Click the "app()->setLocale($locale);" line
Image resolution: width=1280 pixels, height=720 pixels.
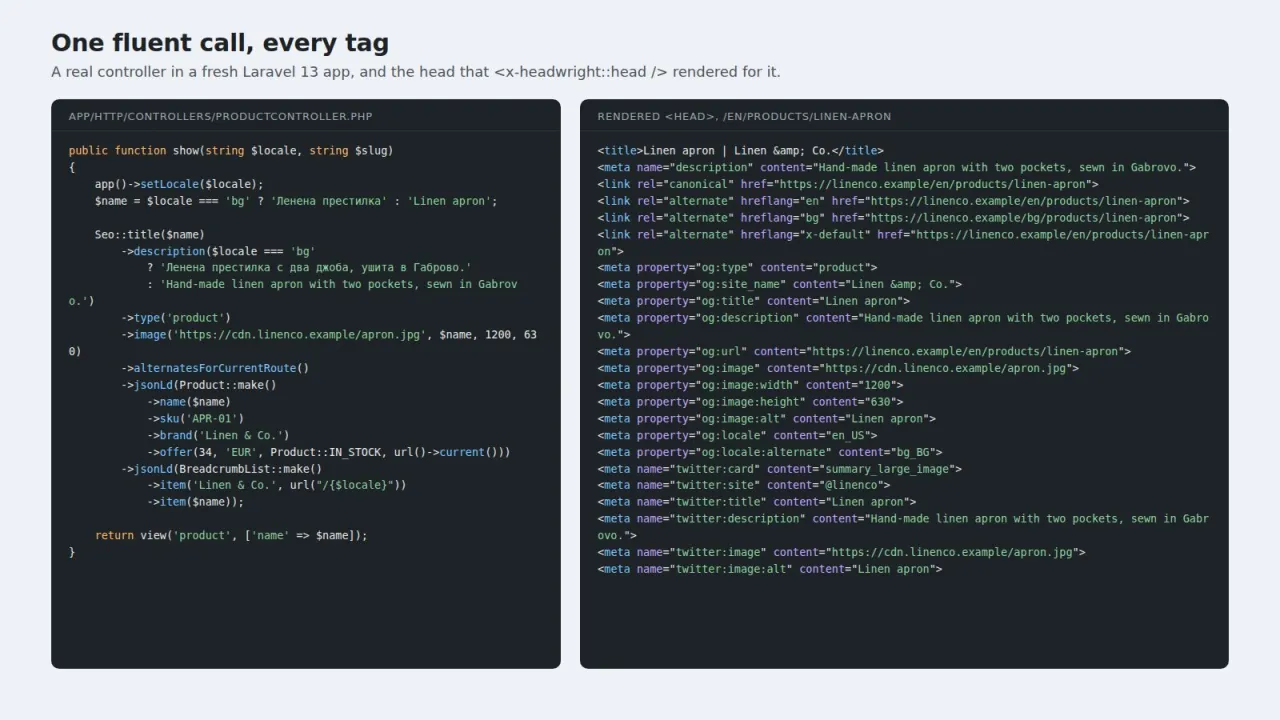click(x=179, y=184)
